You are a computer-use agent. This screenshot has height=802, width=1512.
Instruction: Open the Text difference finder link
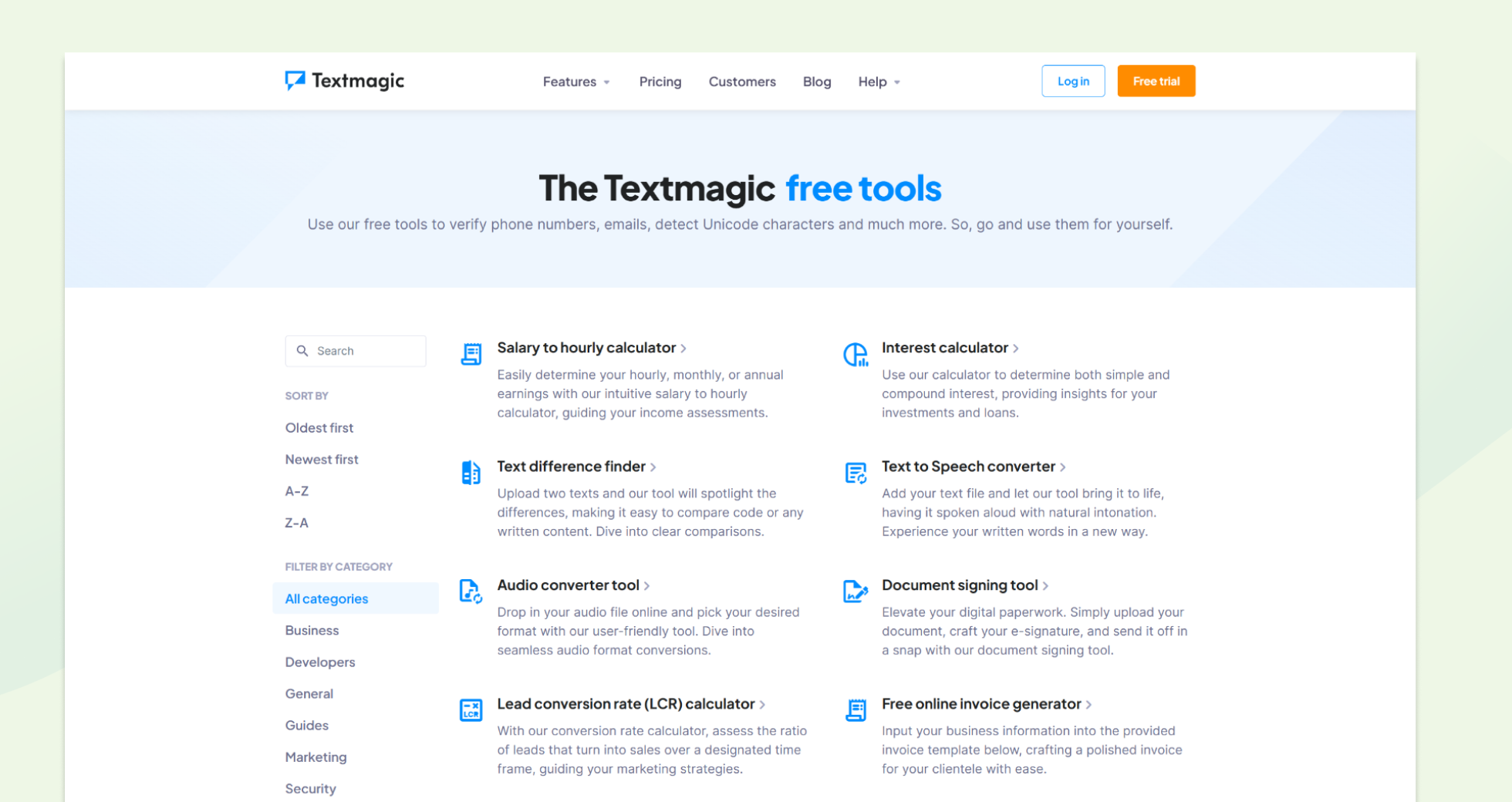[x=576, y=467]
